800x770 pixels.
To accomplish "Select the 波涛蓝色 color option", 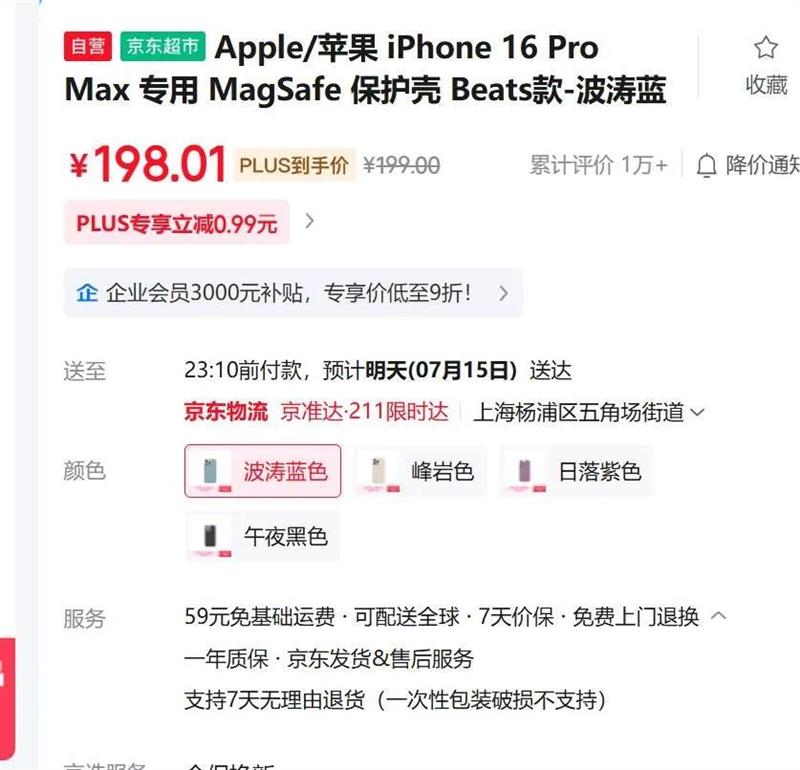I will point(263,471).
